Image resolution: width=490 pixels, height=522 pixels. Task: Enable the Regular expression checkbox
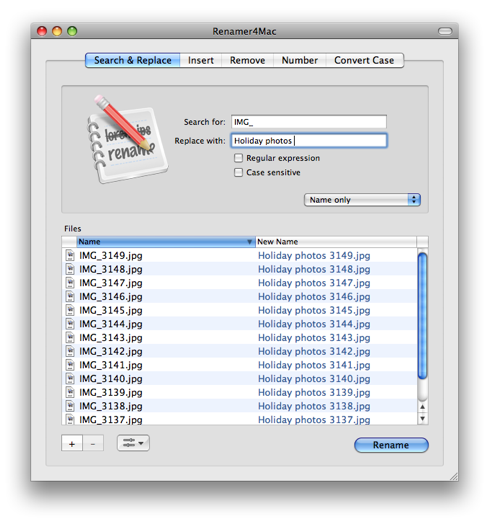pyautogui.click(x=238, y=158)
